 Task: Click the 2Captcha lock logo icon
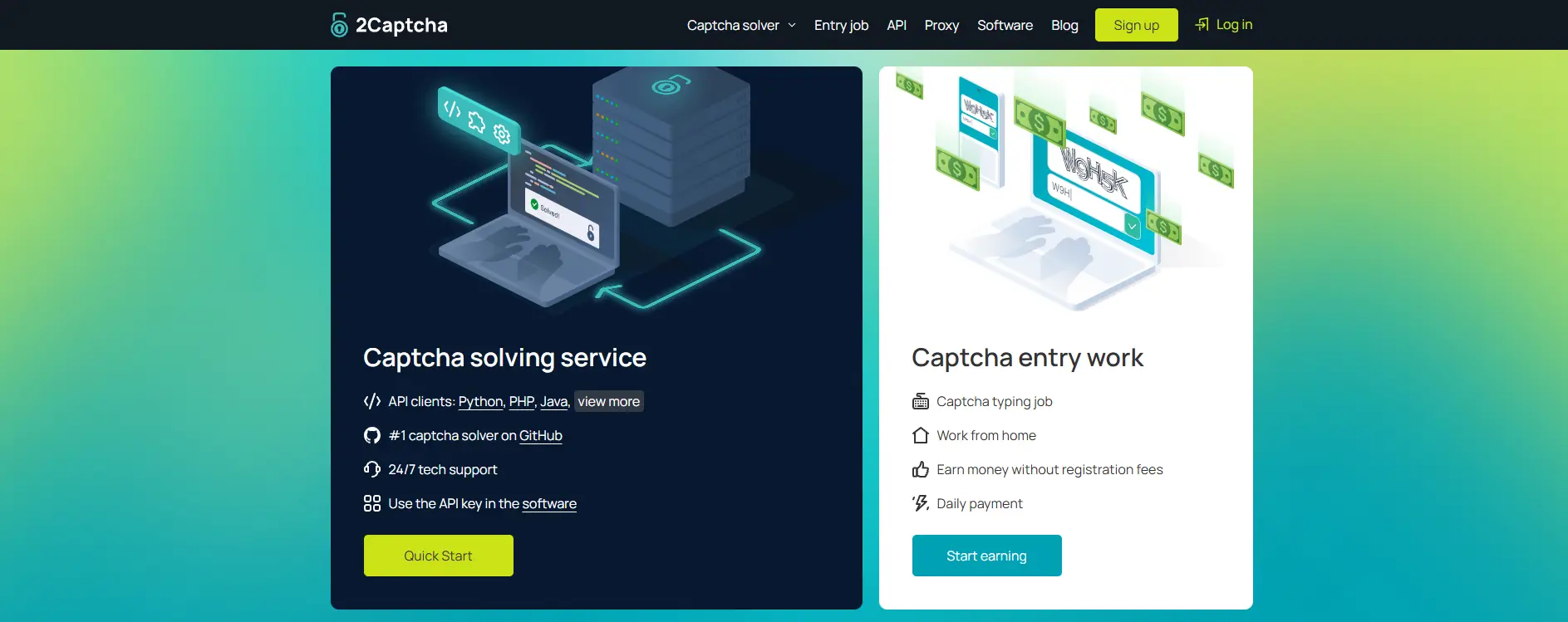(339, 25)
